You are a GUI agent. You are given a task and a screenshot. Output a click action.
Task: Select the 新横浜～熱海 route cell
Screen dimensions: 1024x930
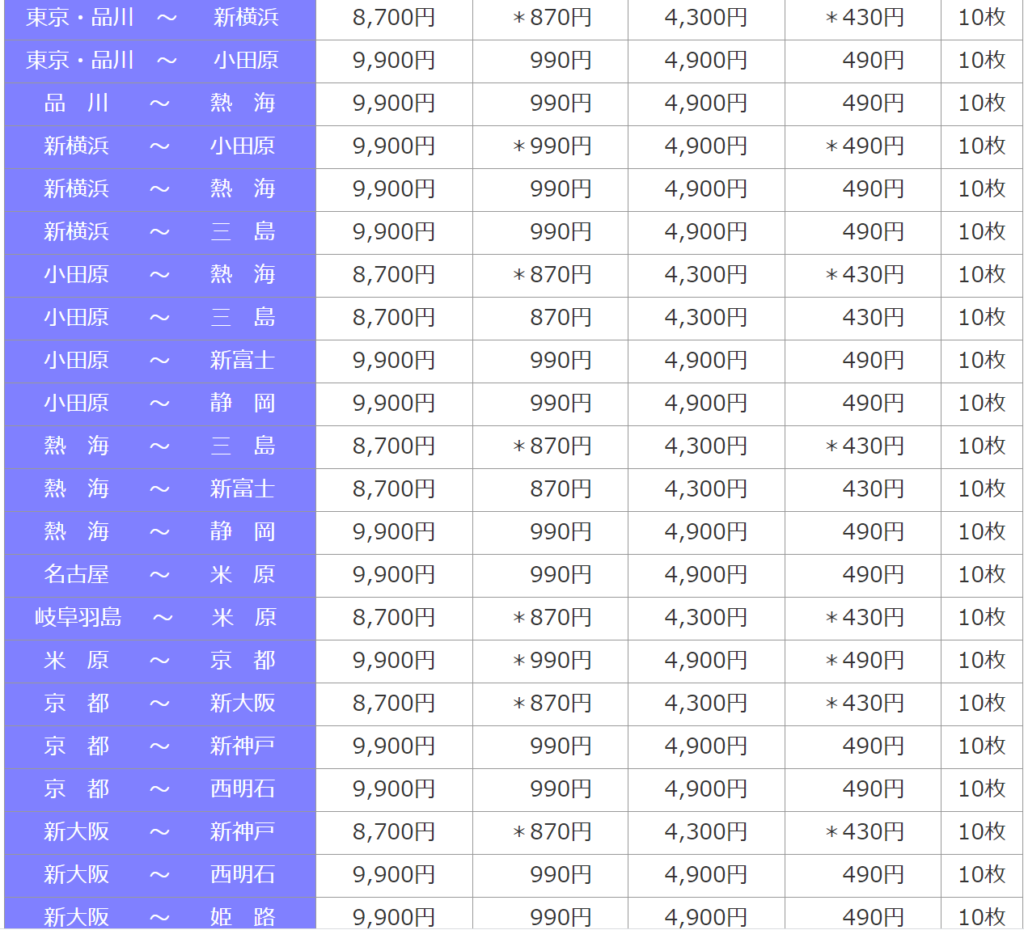160,189
